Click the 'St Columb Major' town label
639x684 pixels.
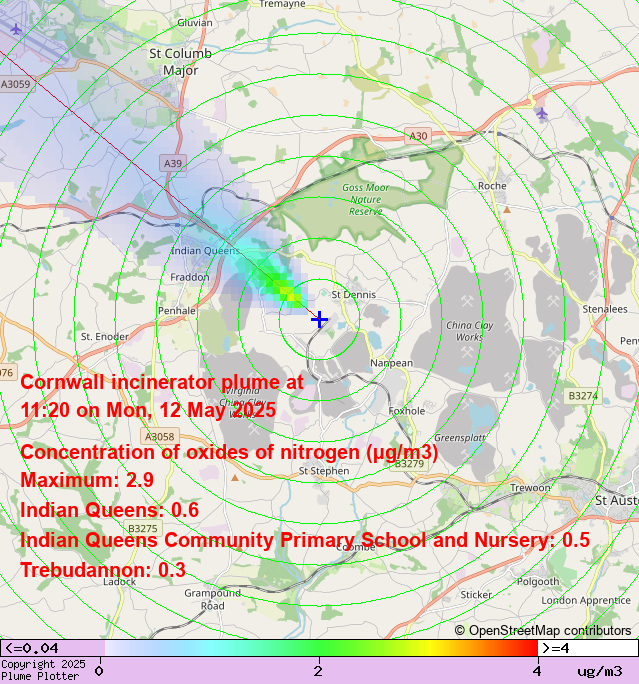pos(181,62)
